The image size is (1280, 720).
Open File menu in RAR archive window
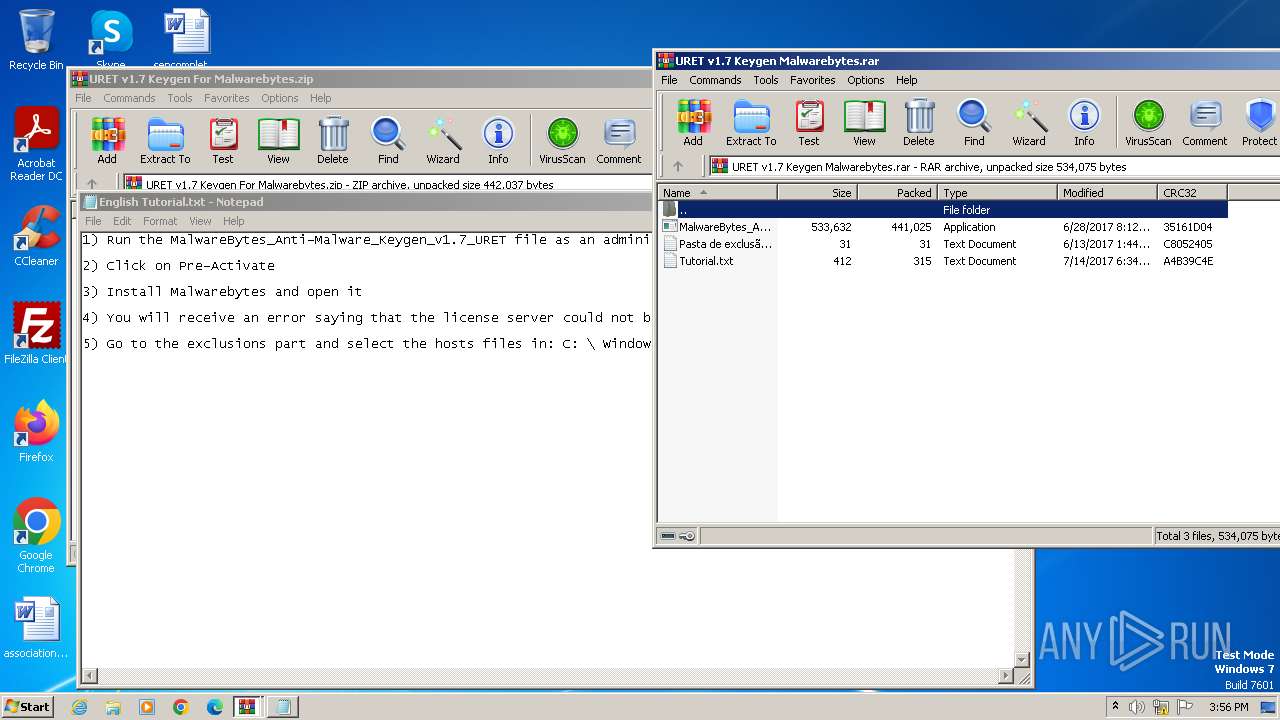(669, 80)
